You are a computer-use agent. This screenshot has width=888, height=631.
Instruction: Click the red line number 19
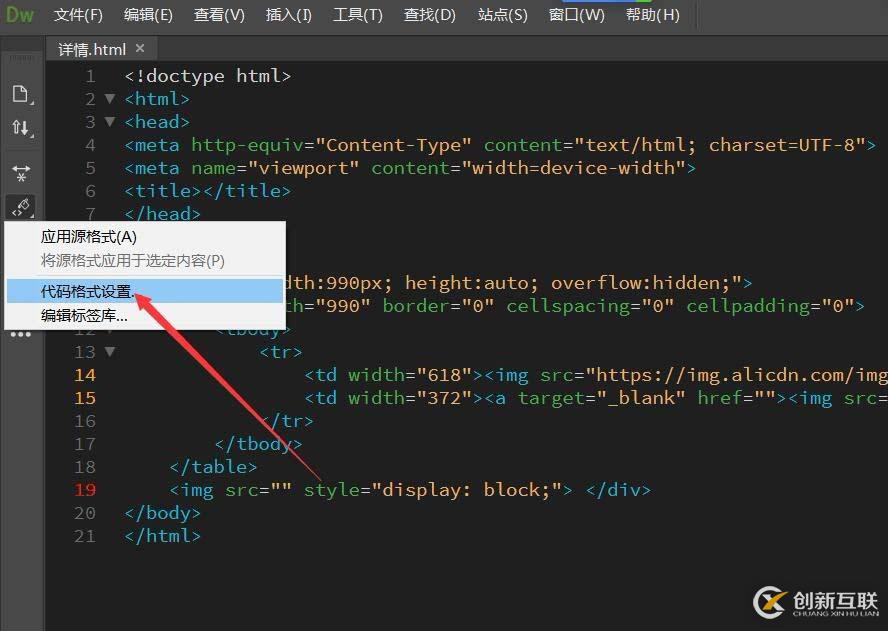pyautogui.click(x=85, y=490)
